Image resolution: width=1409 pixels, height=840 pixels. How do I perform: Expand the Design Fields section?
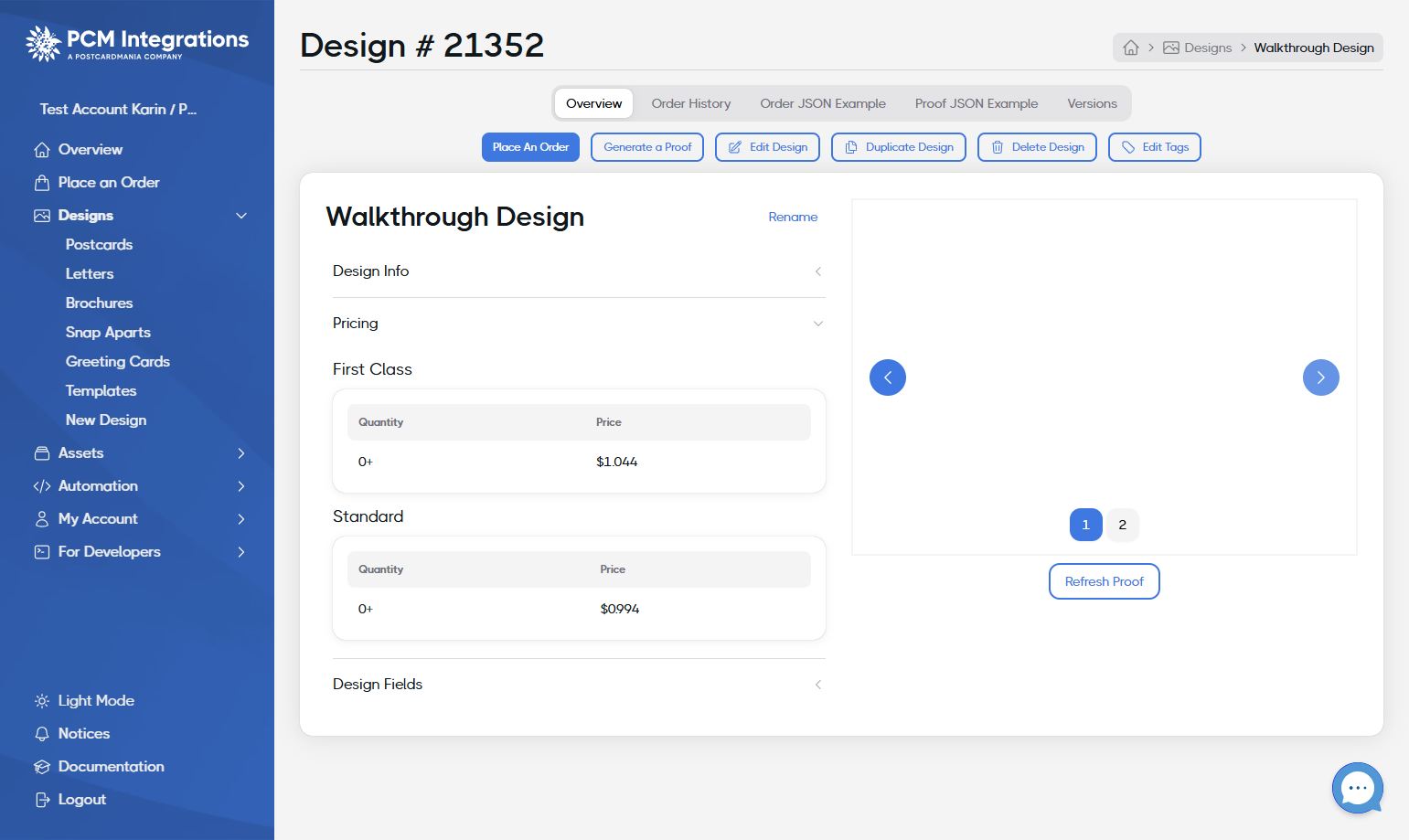(579, 685)
